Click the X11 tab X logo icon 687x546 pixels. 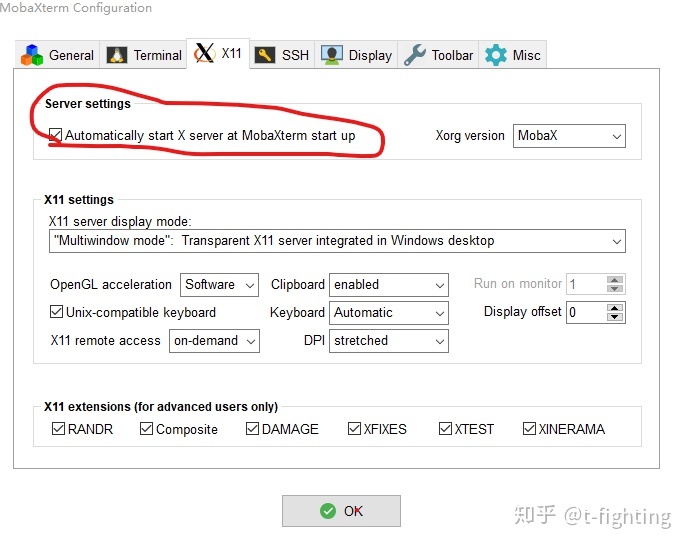tap(205, 53)
